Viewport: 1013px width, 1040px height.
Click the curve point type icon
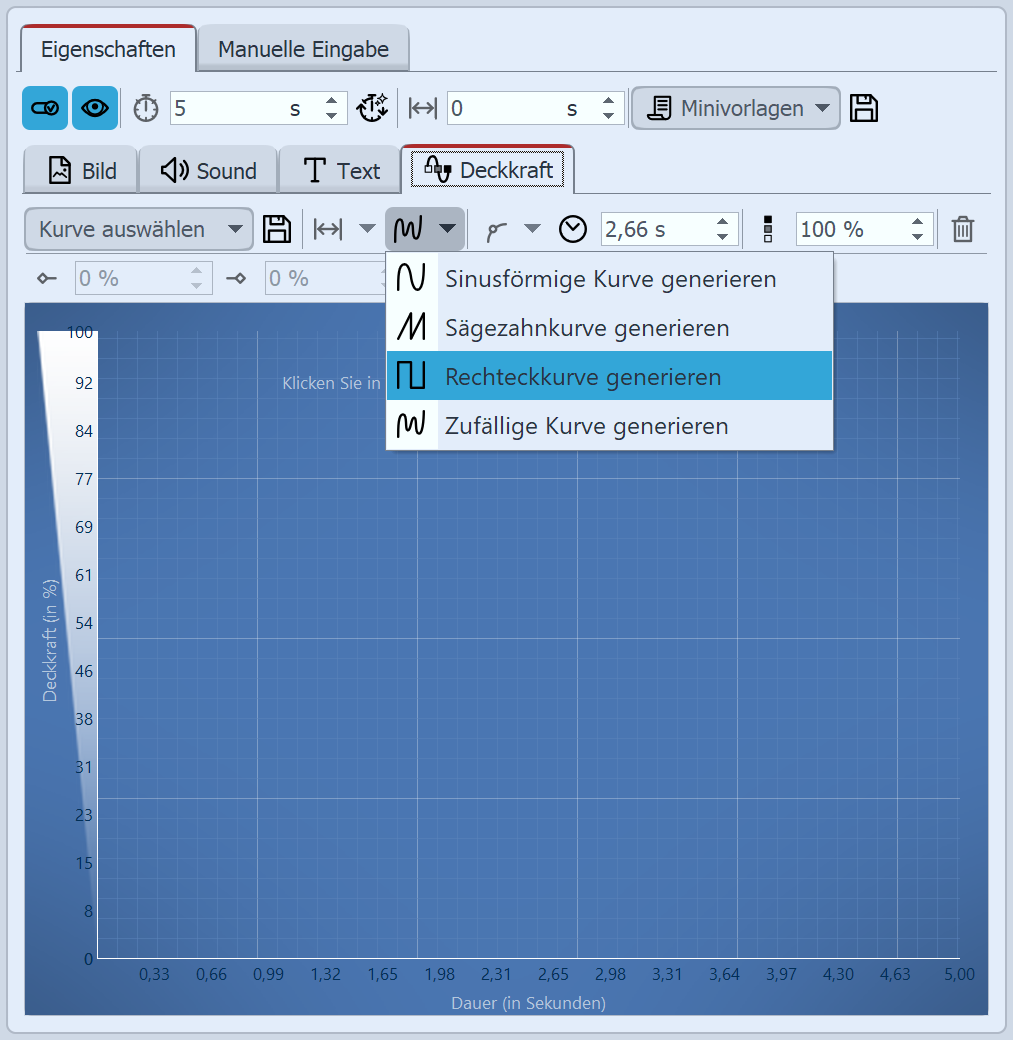tap(497, 229)
